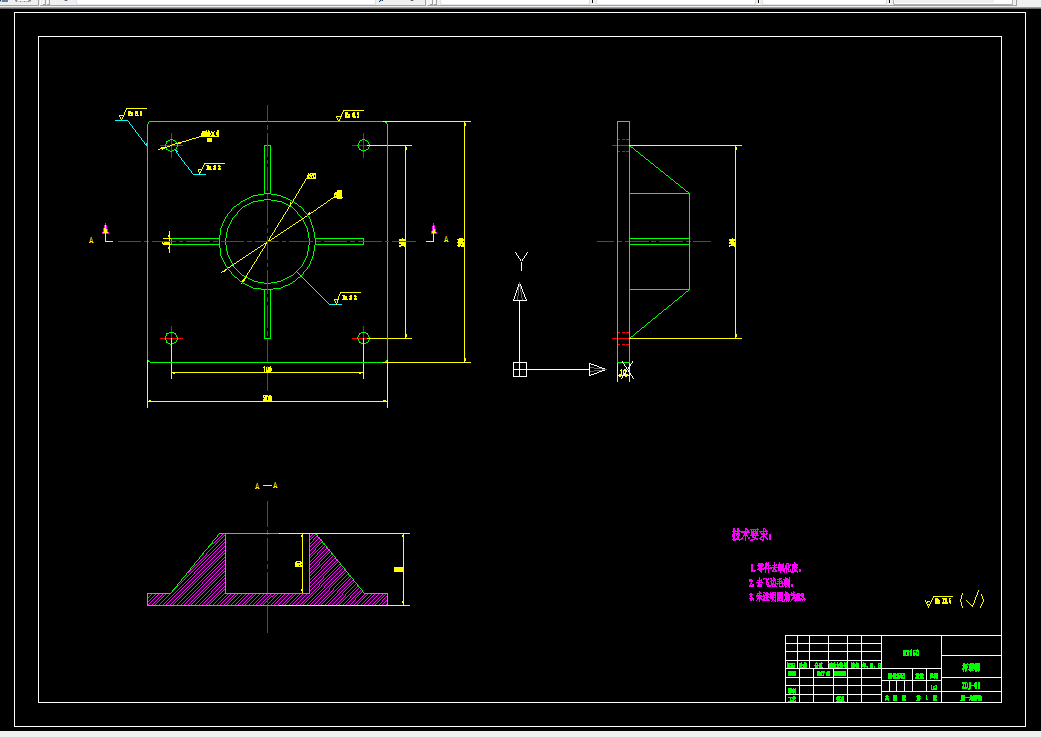Select the bottom-right bolt hole circle
Image resolution: width=1041 pixels, height=737 pixels.
click(363, 338)
